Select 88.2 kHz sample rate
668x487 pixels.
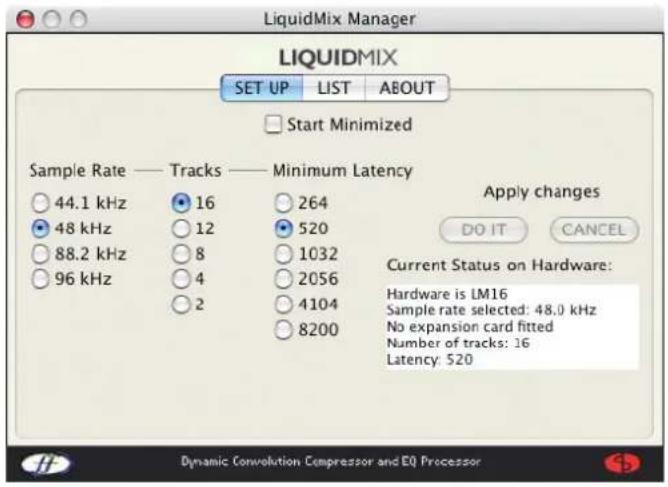[40, 254]
